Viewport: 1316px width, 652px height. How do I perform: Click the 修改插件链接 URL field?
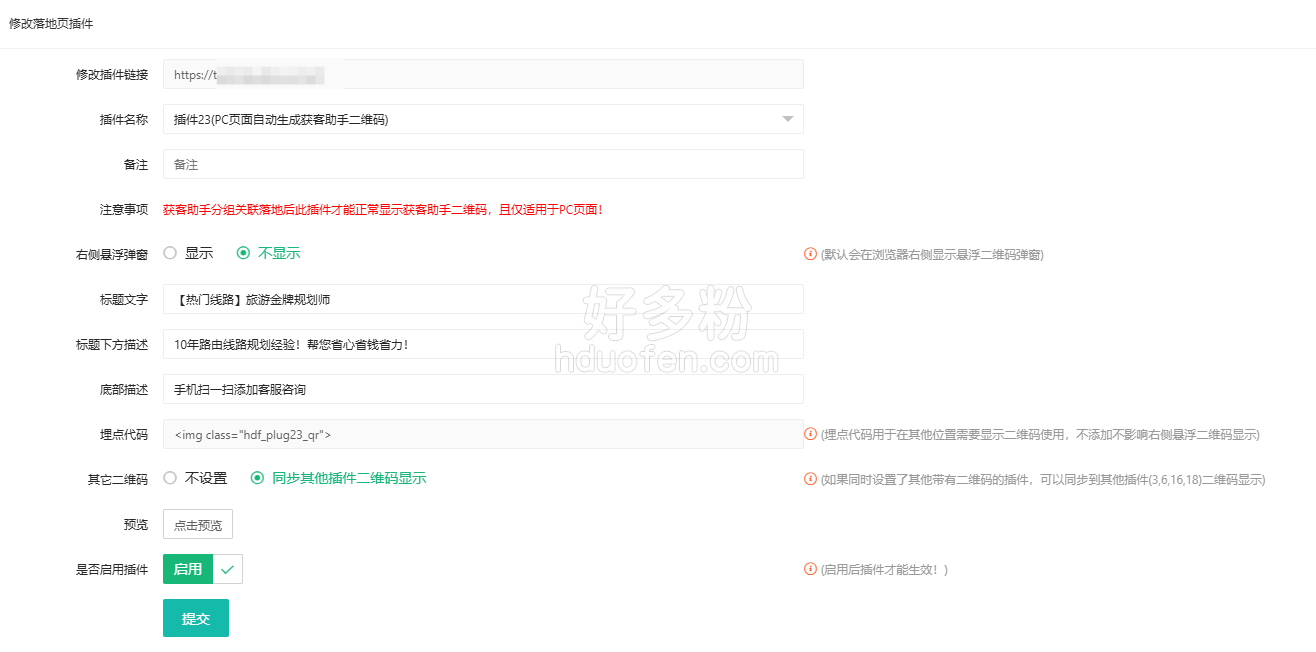pos(483,74)
